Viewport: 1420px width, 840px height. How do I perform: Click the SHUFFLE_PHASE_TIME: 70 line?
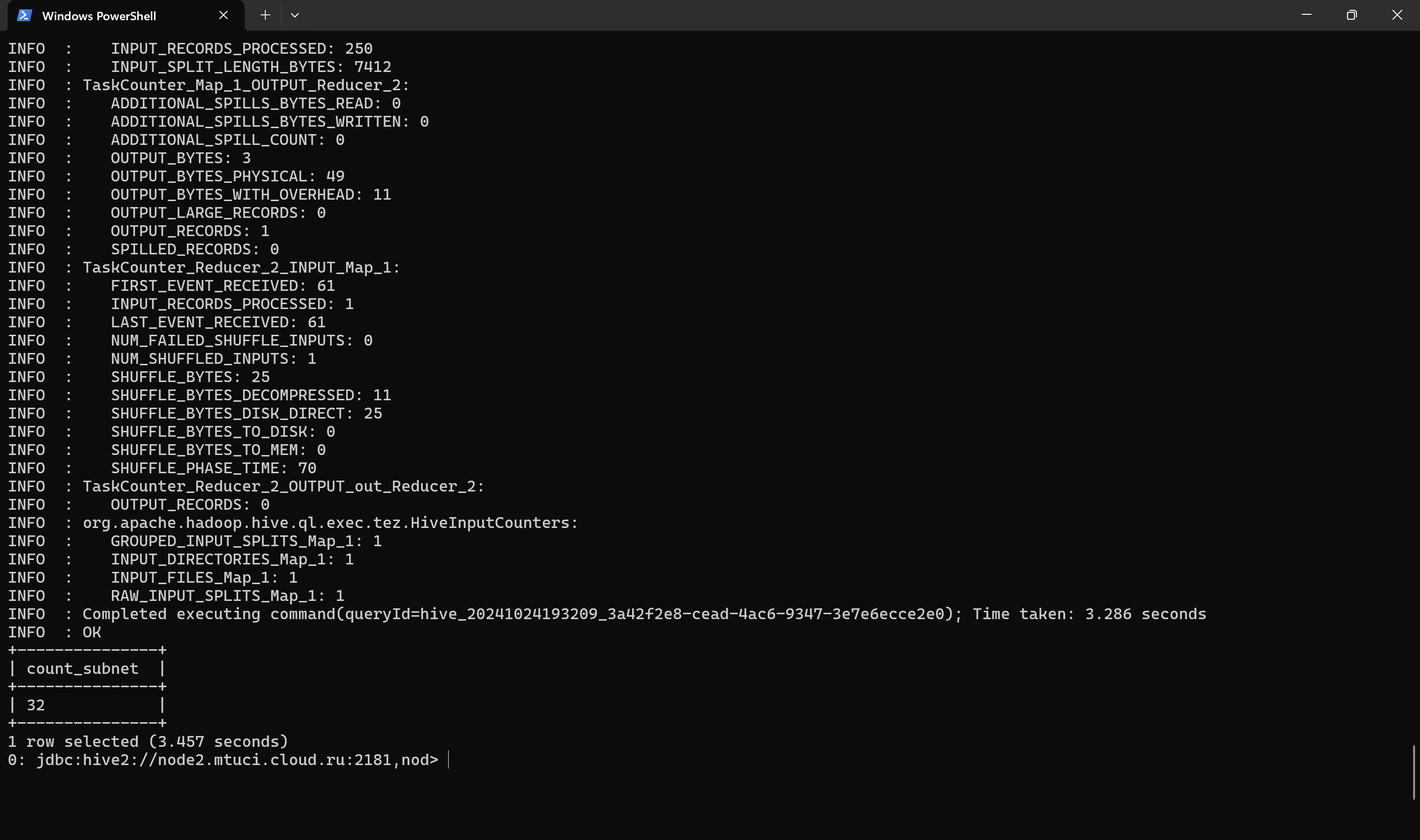162,468
